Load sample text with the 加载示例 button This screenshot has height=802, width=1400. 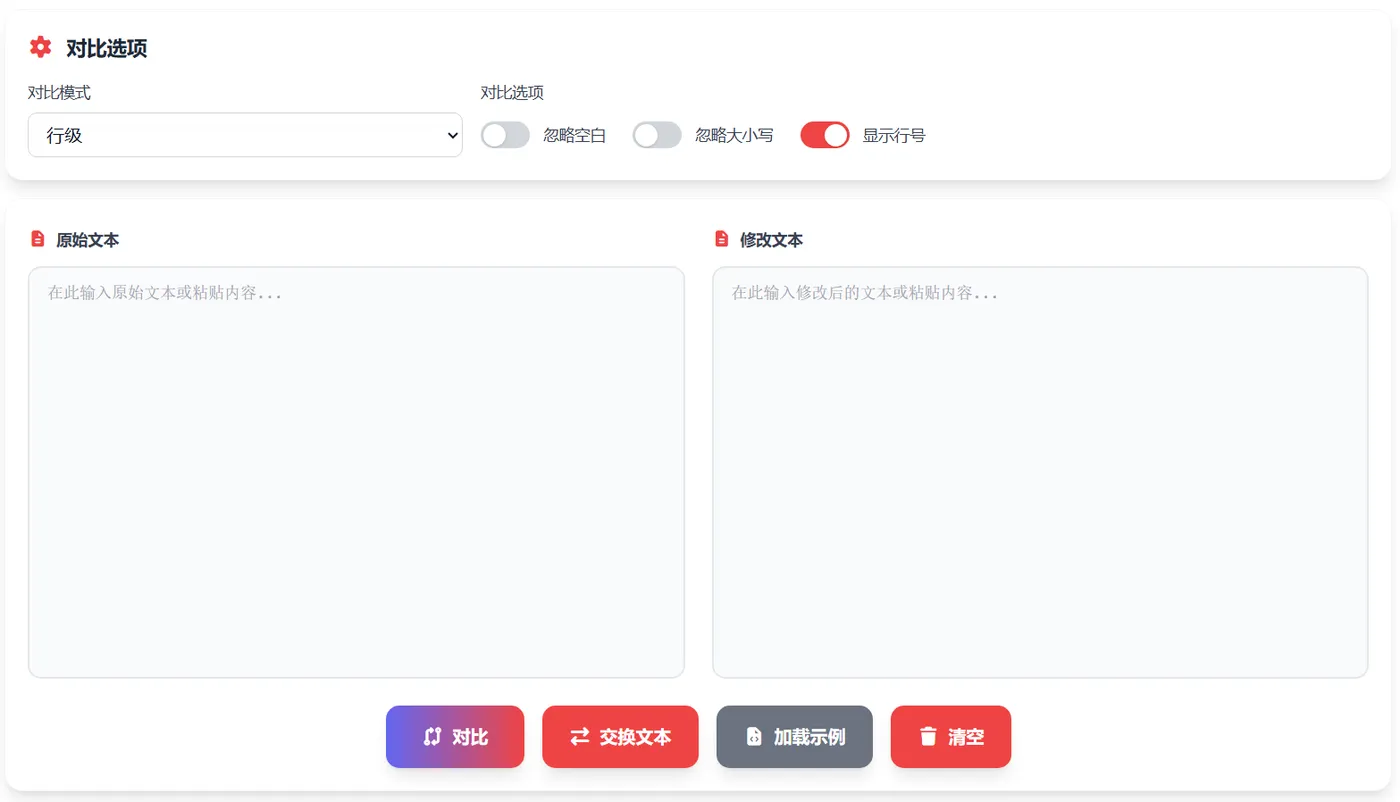pyautogui.click(x=794, y=736)
